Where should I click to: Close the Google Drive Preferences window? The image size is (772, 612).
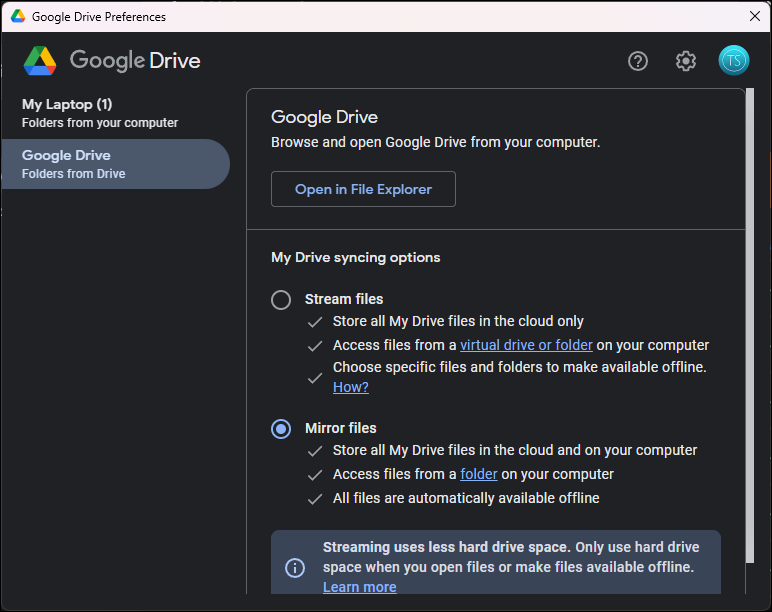[755, 16]
